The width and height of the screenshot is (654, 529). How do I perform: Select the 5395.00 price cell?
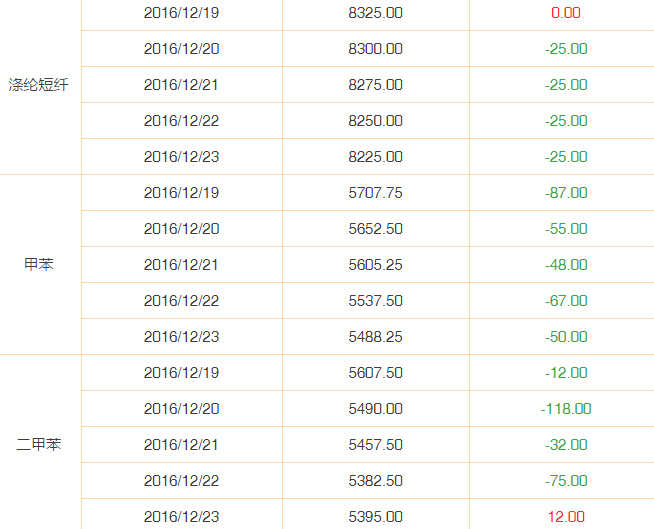375,516
